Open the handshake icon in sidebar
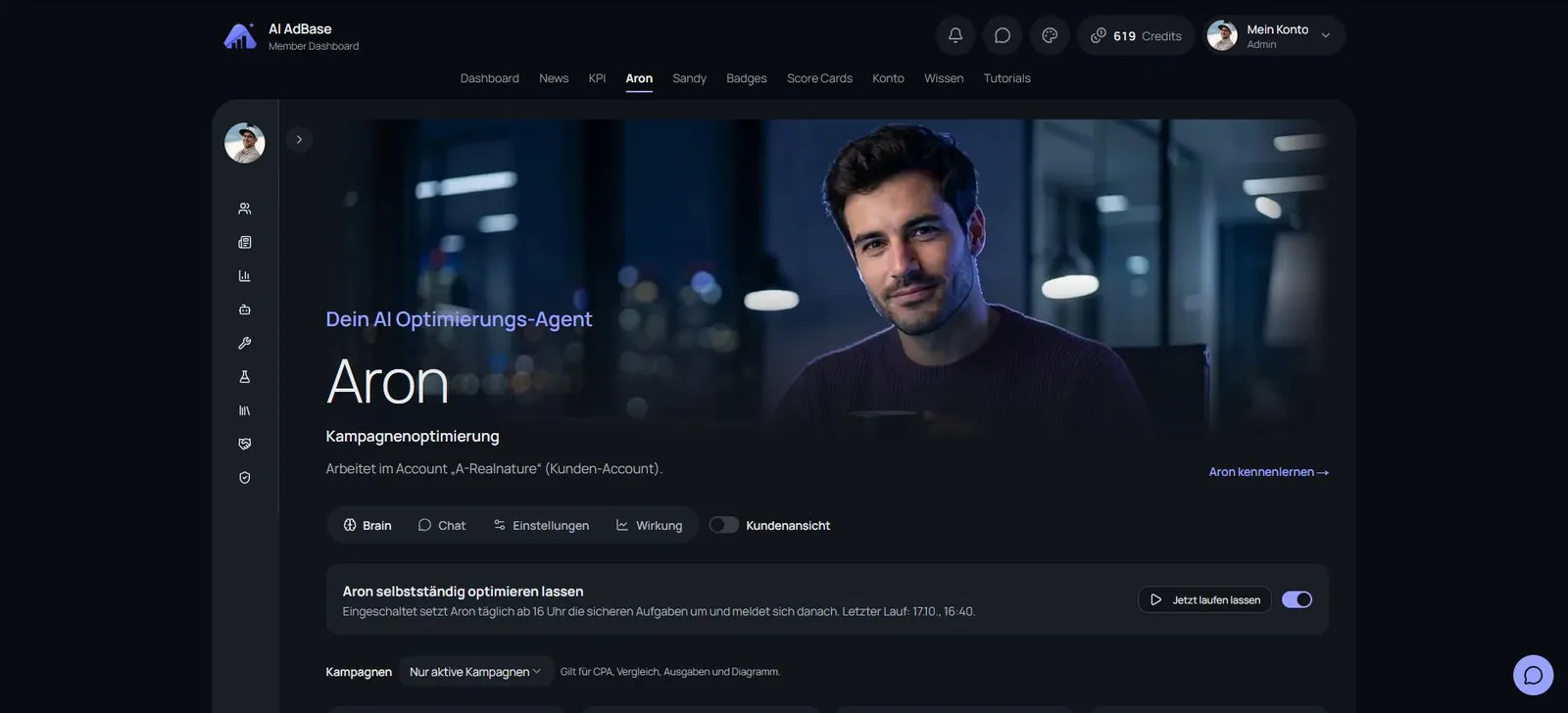The image size is (1568, 713). (x=245, y=444)
